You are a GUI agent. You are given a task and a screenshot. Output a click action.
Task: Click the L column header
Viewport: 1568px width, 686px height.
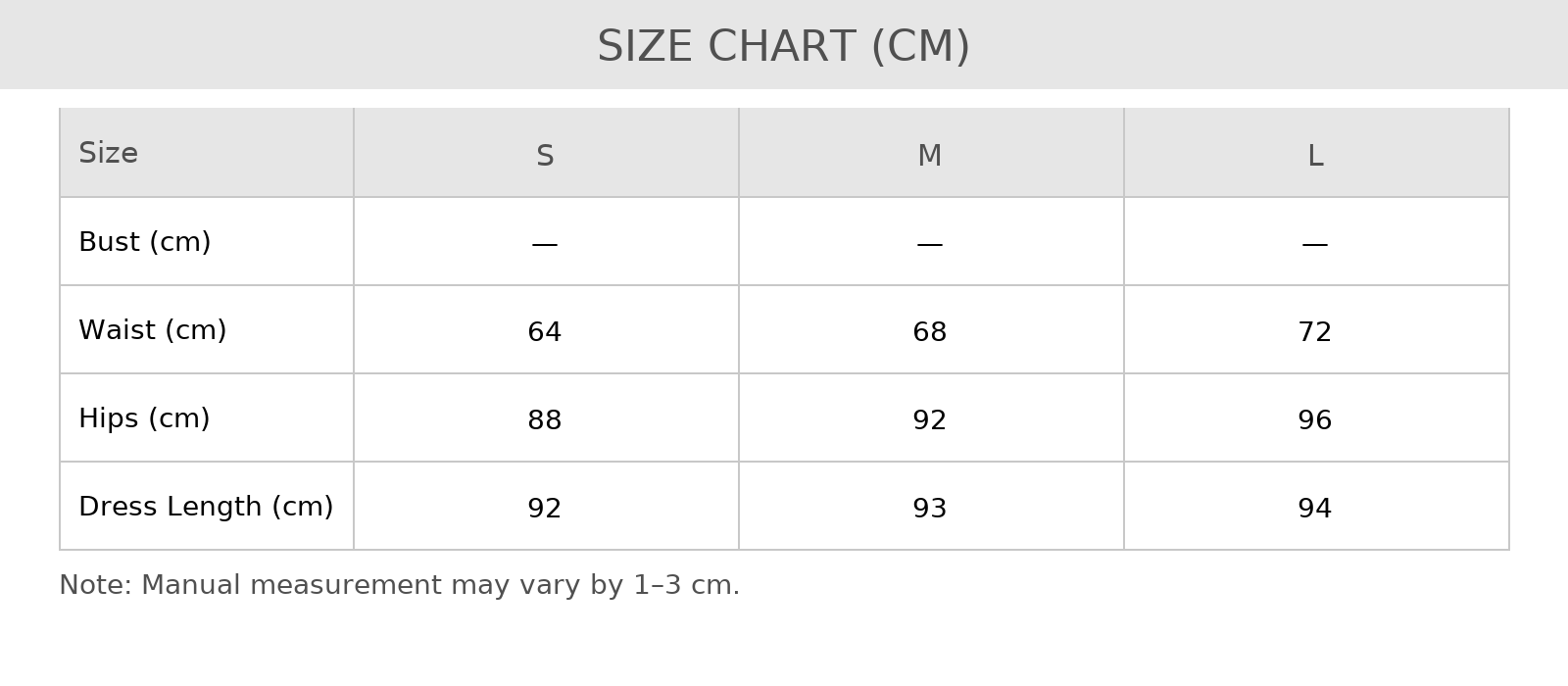coord(1315,156)
